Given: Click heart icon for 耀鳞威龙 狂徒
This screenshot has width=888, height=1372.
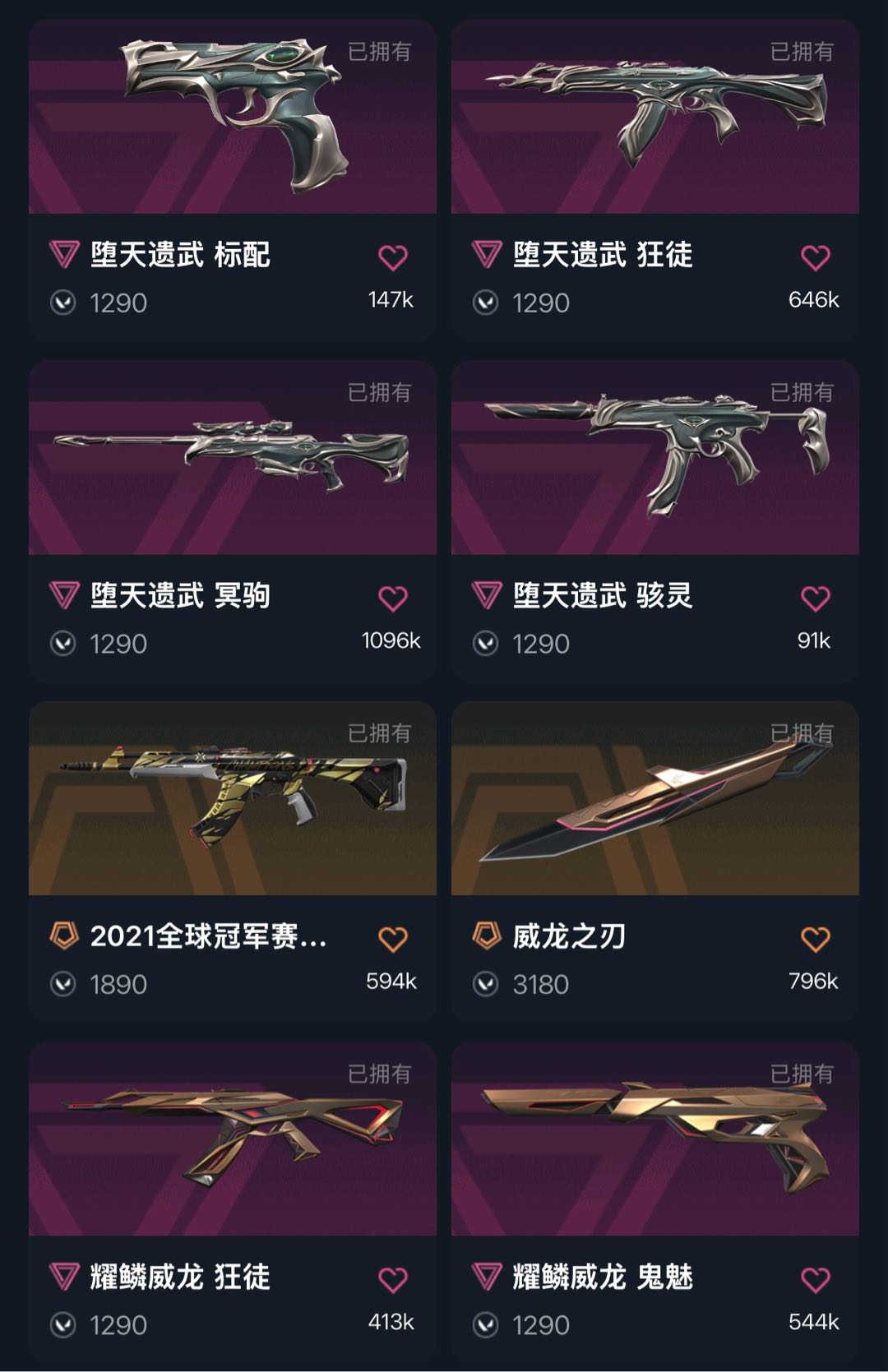Looking at the screenshot, I should coord(393,1280).
